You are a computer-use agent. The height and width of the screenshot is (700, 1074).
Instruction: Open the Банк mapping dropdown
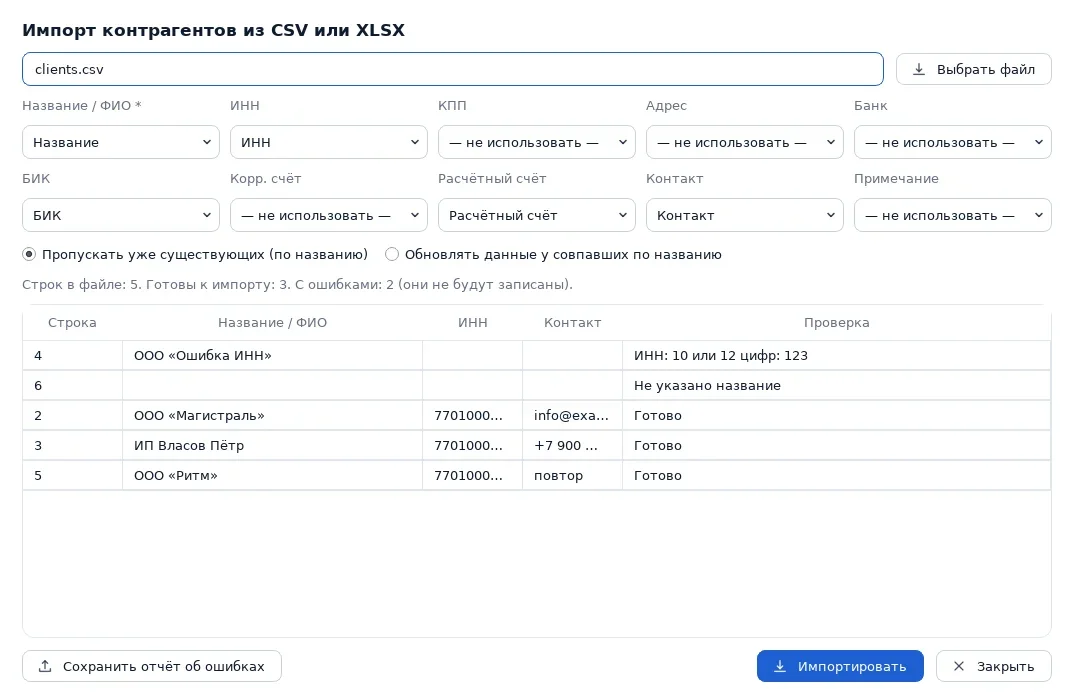point(952,142)
